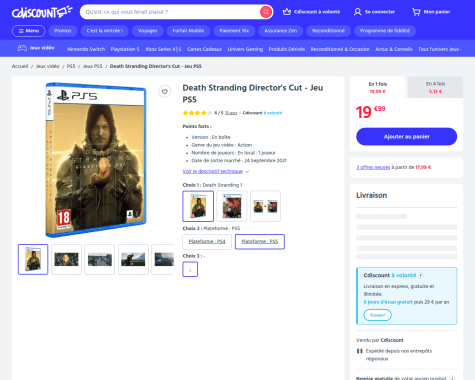Open Reconditionné & Occasion category
Image resolution: width=475 pixels, height=380 pixels.
(x=340, y=49)
